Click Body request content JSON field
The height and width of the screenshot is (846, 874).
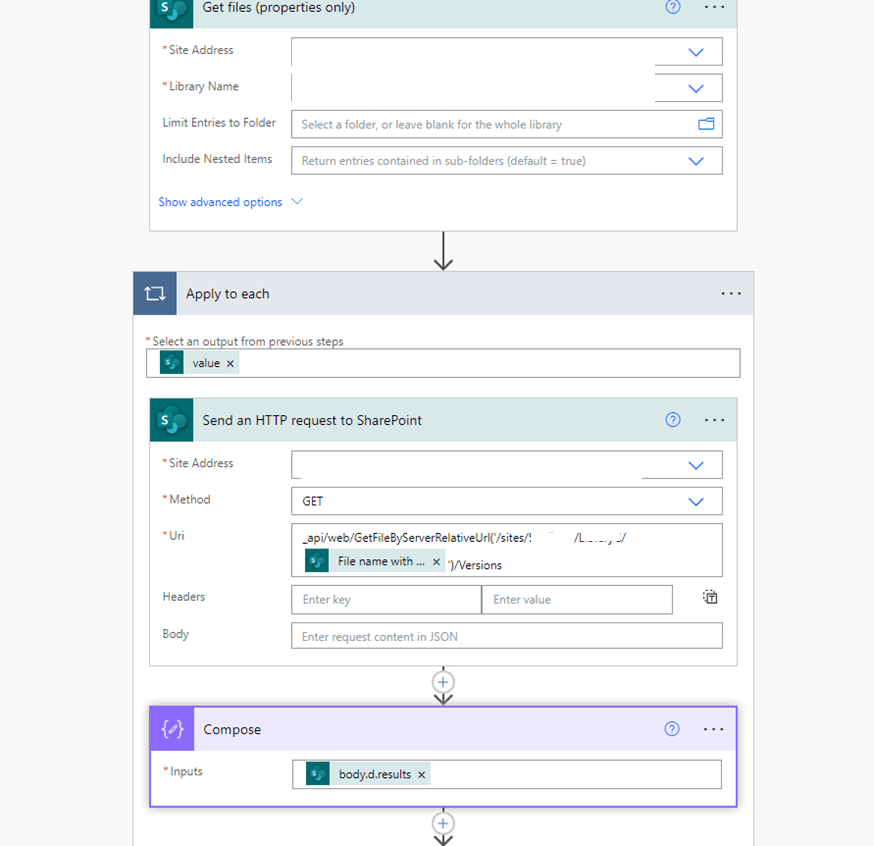(507, 636)
